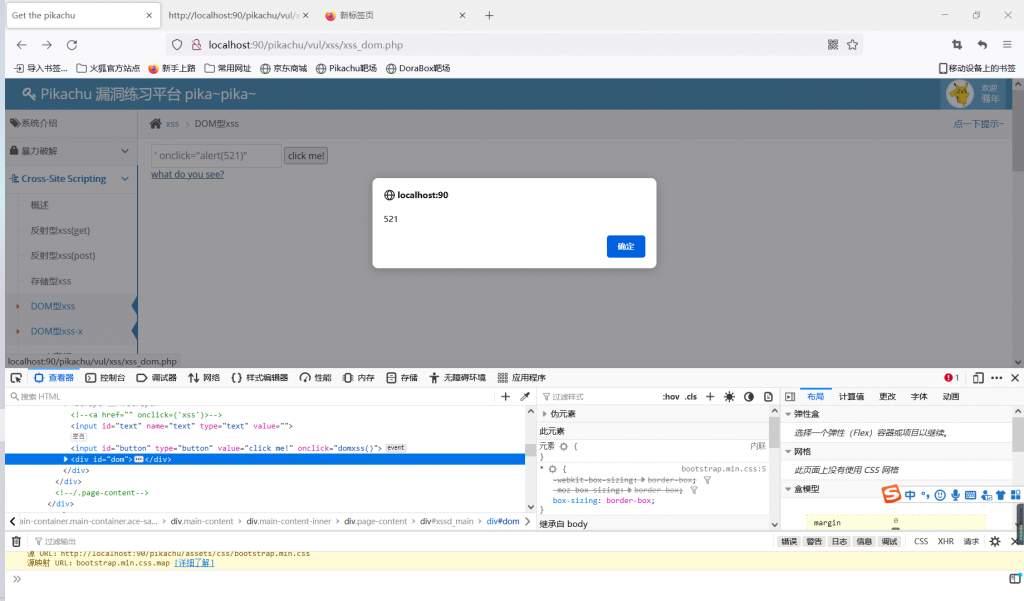Clear console output with the trash icon
This screenshot has height=601, width=1024.
pos(16,541)
